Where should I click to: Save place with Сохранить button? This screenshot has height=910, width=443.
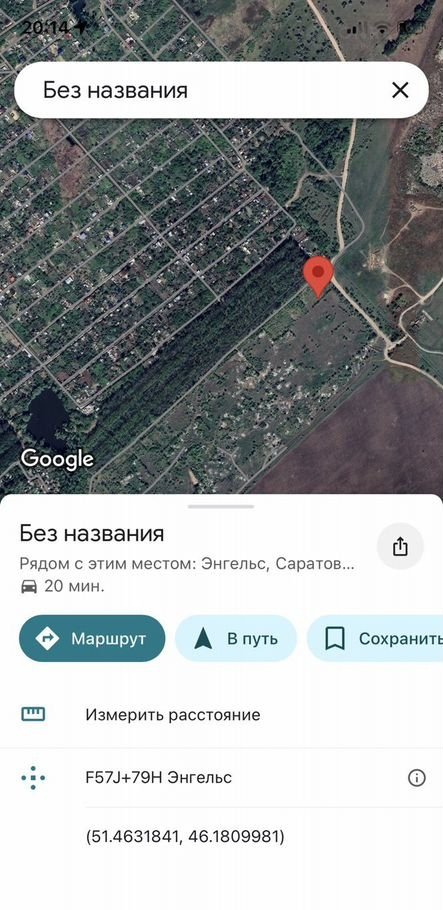click(375, 638)
